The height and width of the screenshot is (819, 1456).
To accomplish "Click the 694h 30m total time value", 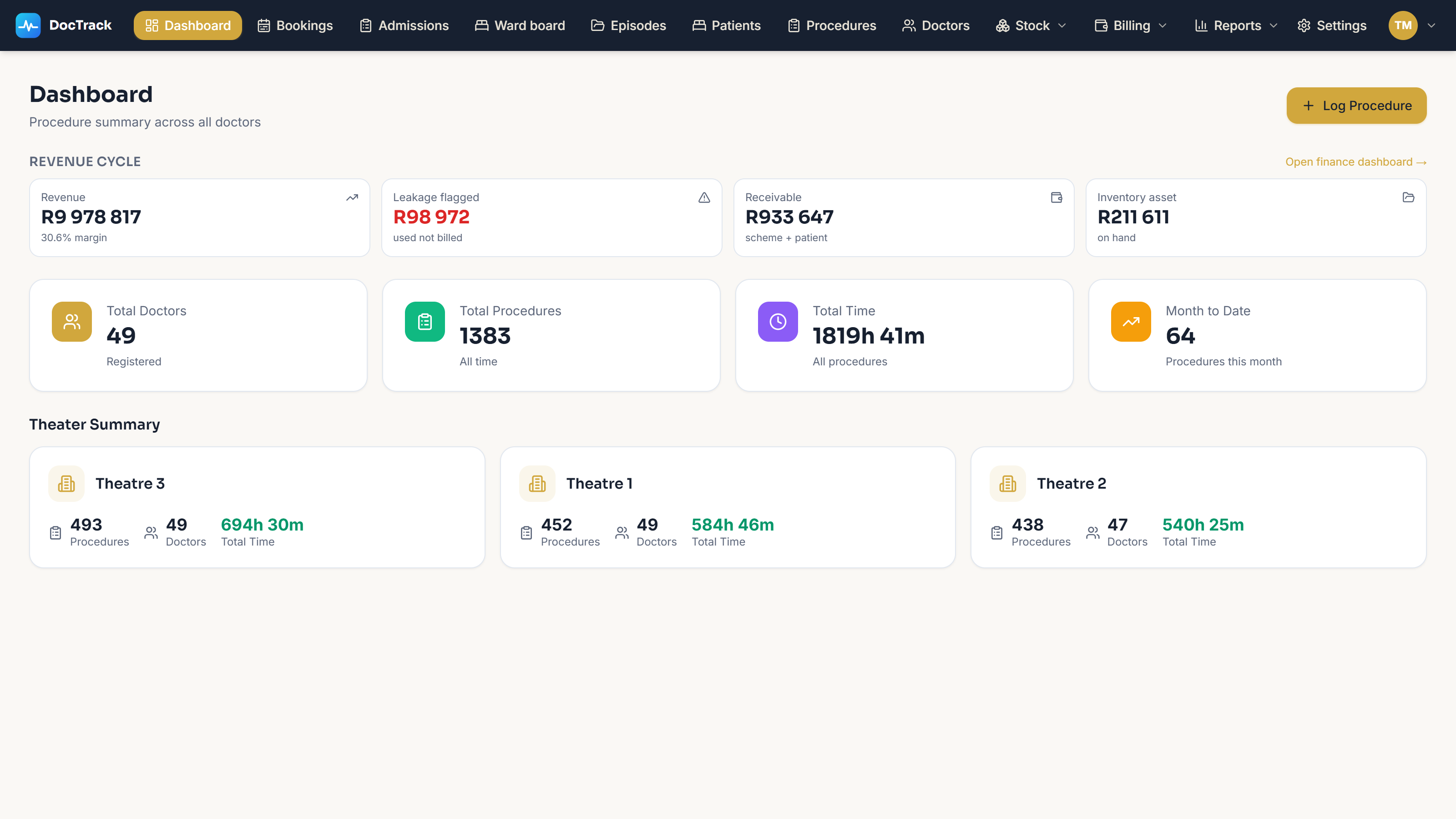I will 262,525.
